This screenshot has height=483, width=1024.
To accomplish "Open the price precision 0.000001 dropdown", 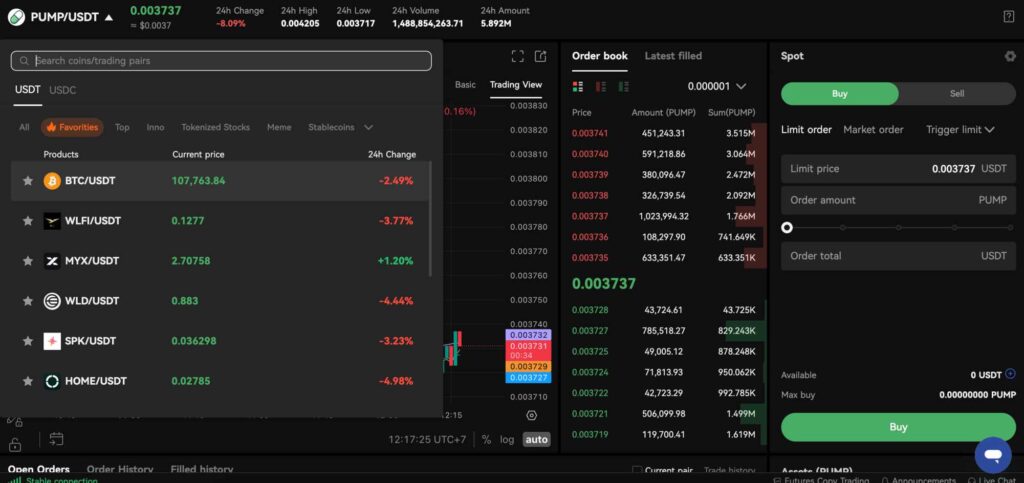I will 716,86.
